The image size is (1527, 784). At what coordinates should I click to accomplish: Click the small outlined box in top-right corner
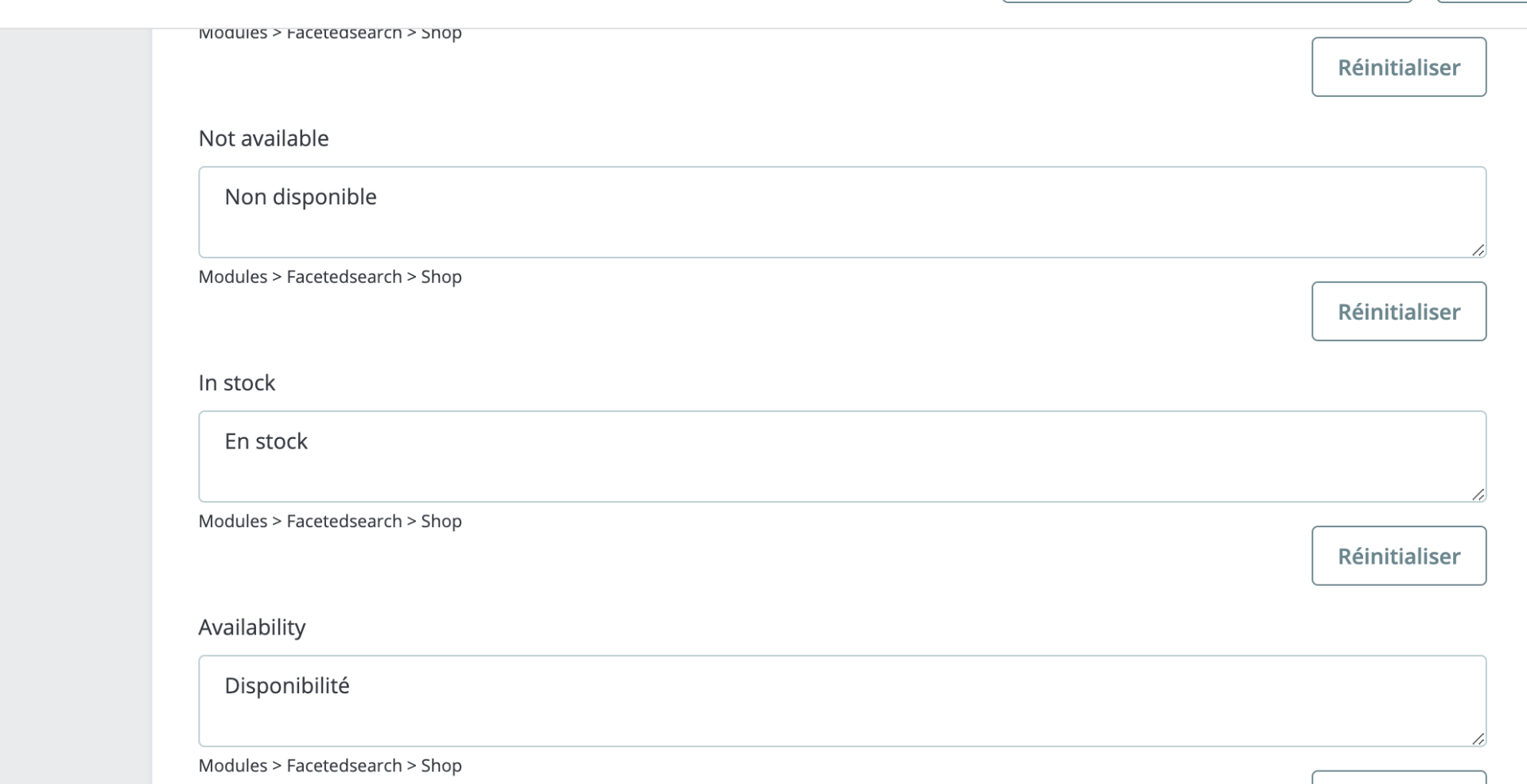pyautogui.click(x=1482, y=2)
